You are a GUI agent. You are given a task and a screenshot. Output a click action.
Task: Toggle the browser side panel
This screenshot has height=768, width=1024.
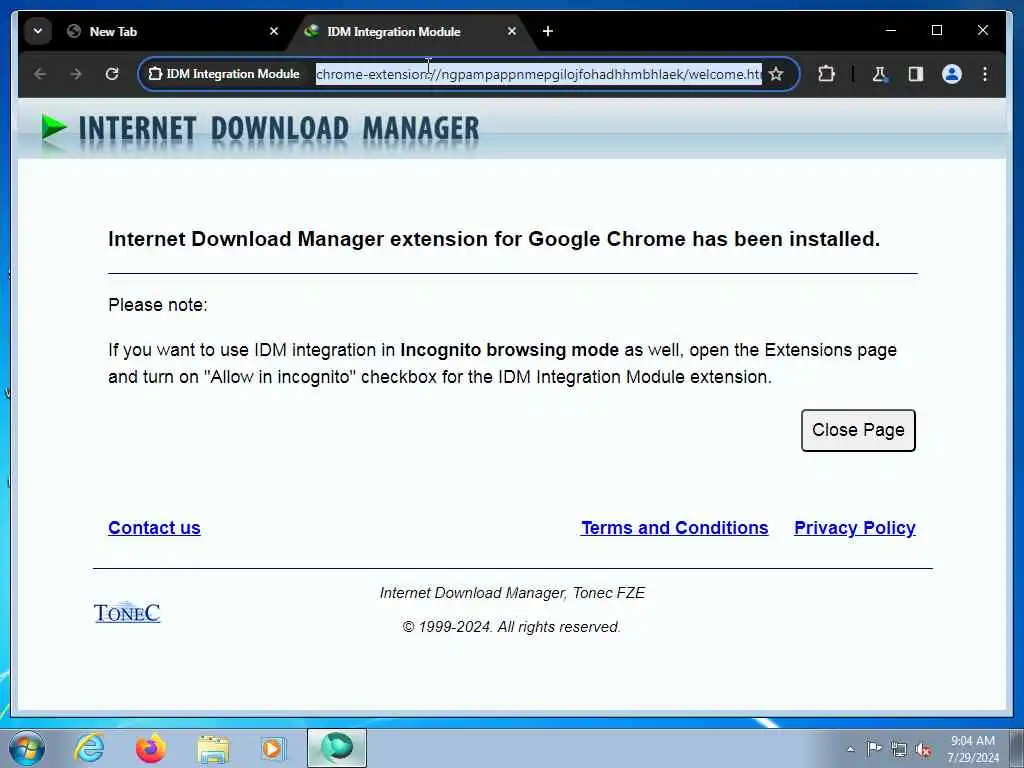tap(916, 74)
